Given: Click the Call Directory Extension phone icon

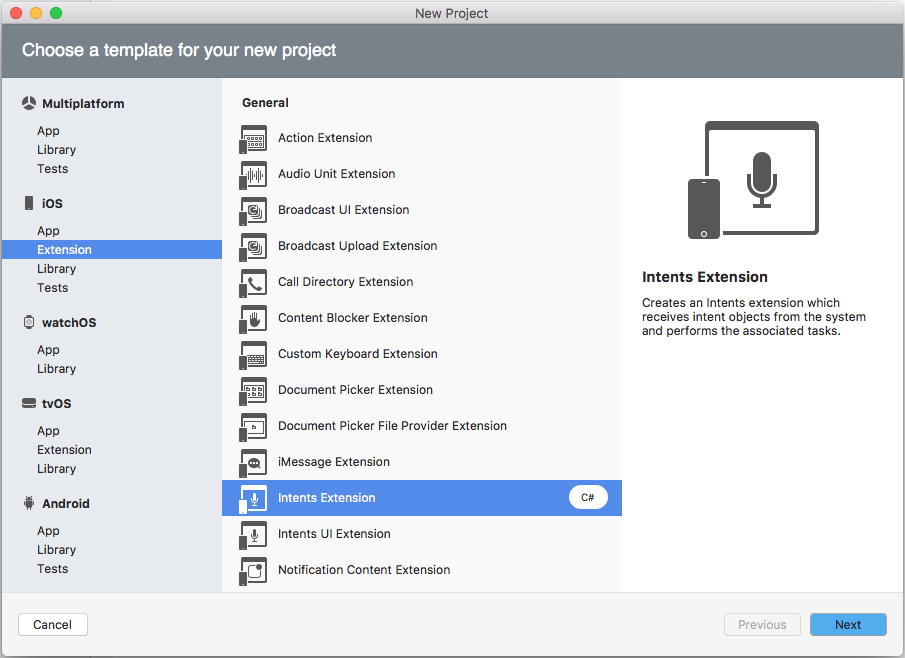Looking at the screenshot, I should [x=254, y=283].
